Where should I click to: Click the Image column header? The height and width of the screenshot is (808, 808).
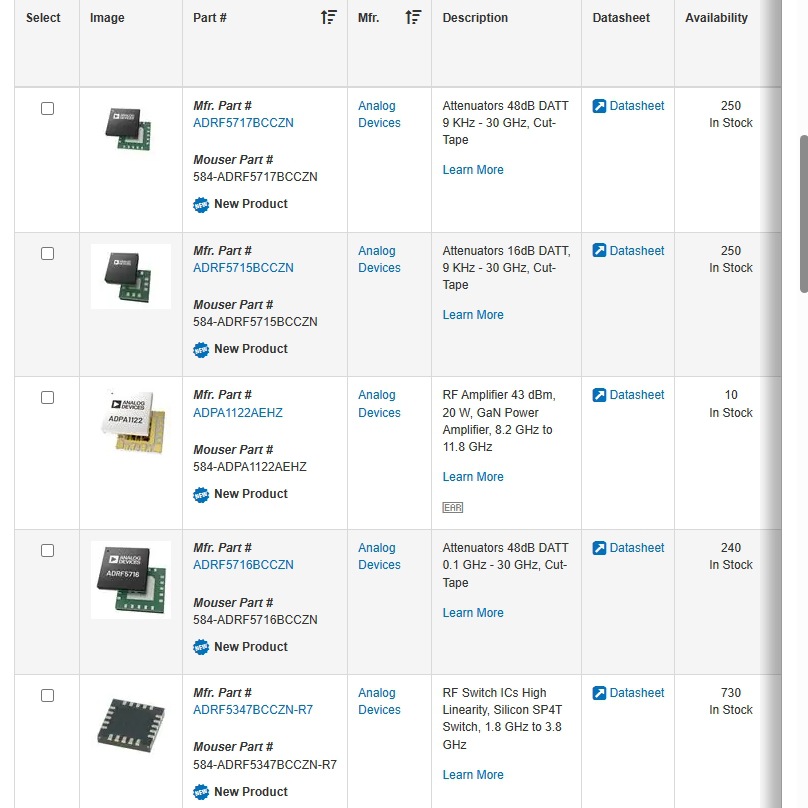click(107, 18)
